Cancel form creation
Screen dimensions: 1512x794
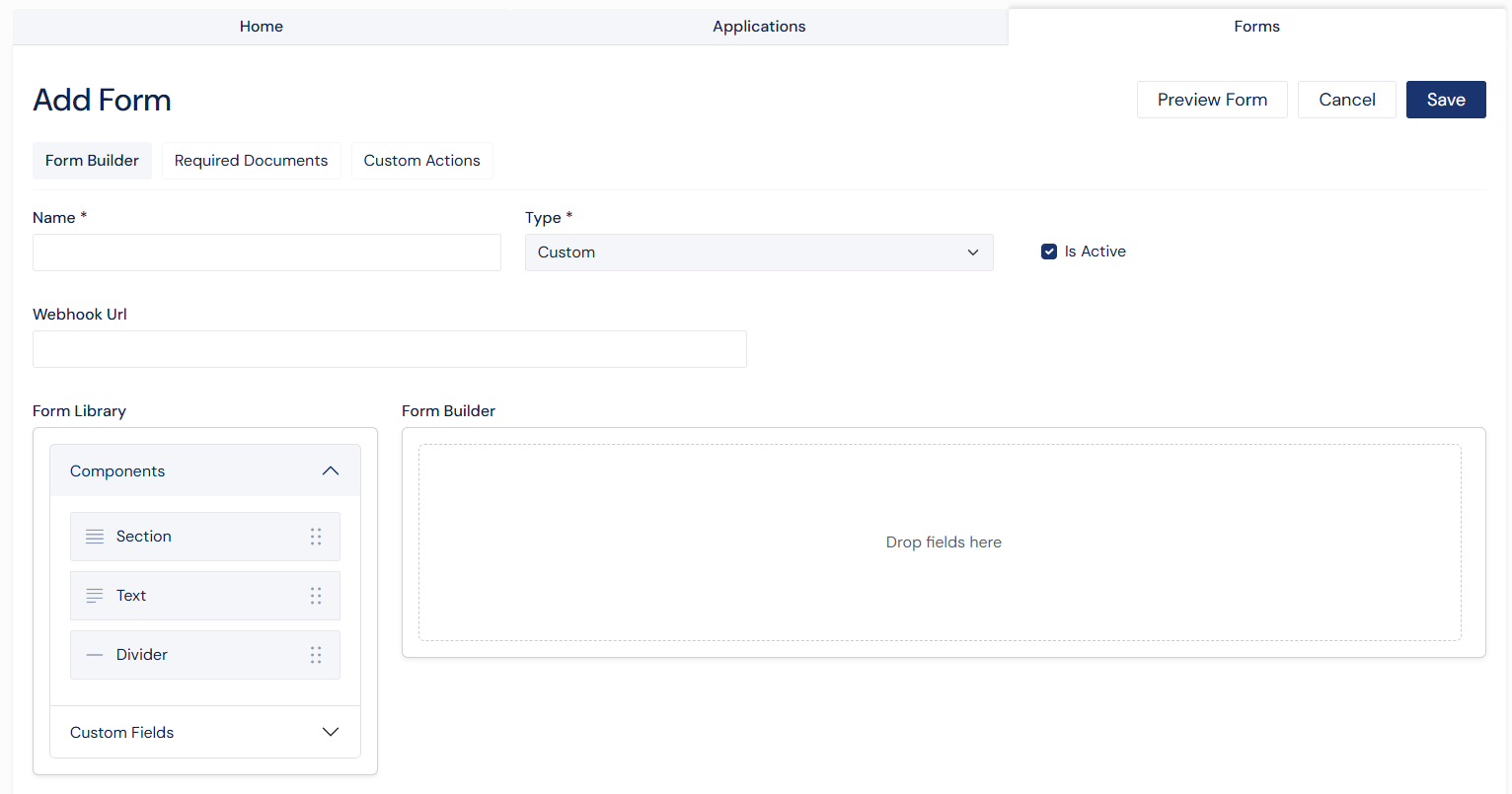pos(1346,99)
